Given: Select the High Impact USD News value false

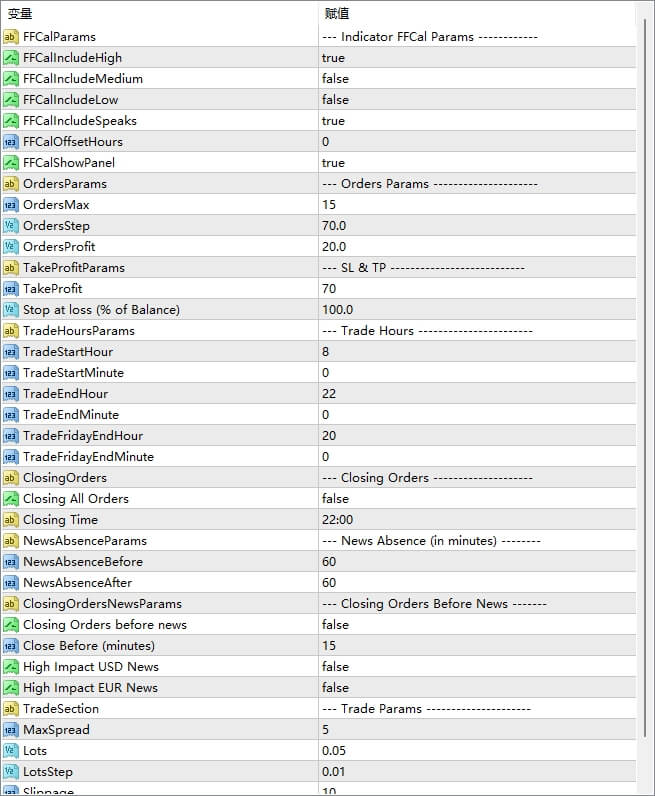Looking at the screenshot, I should (x=335, y=667).
